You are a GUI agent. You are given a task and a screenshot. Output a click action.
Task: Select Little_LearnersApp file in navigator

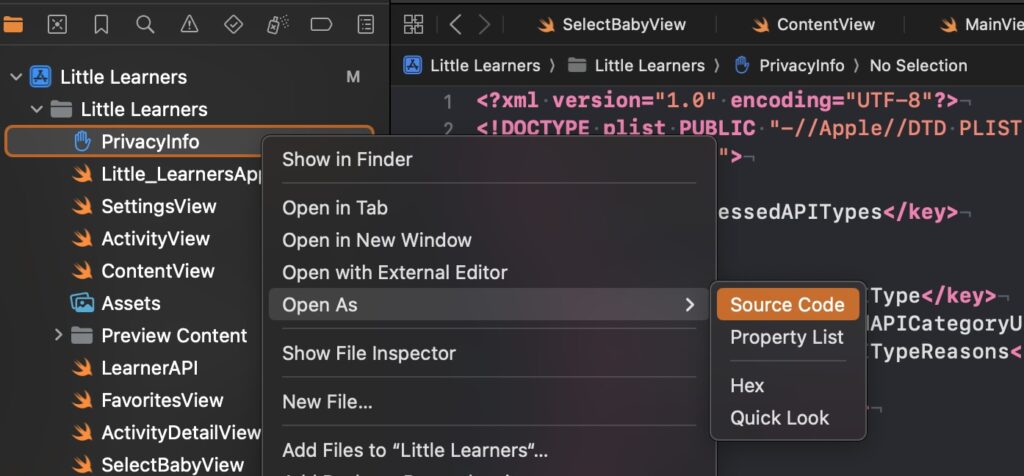181,174
